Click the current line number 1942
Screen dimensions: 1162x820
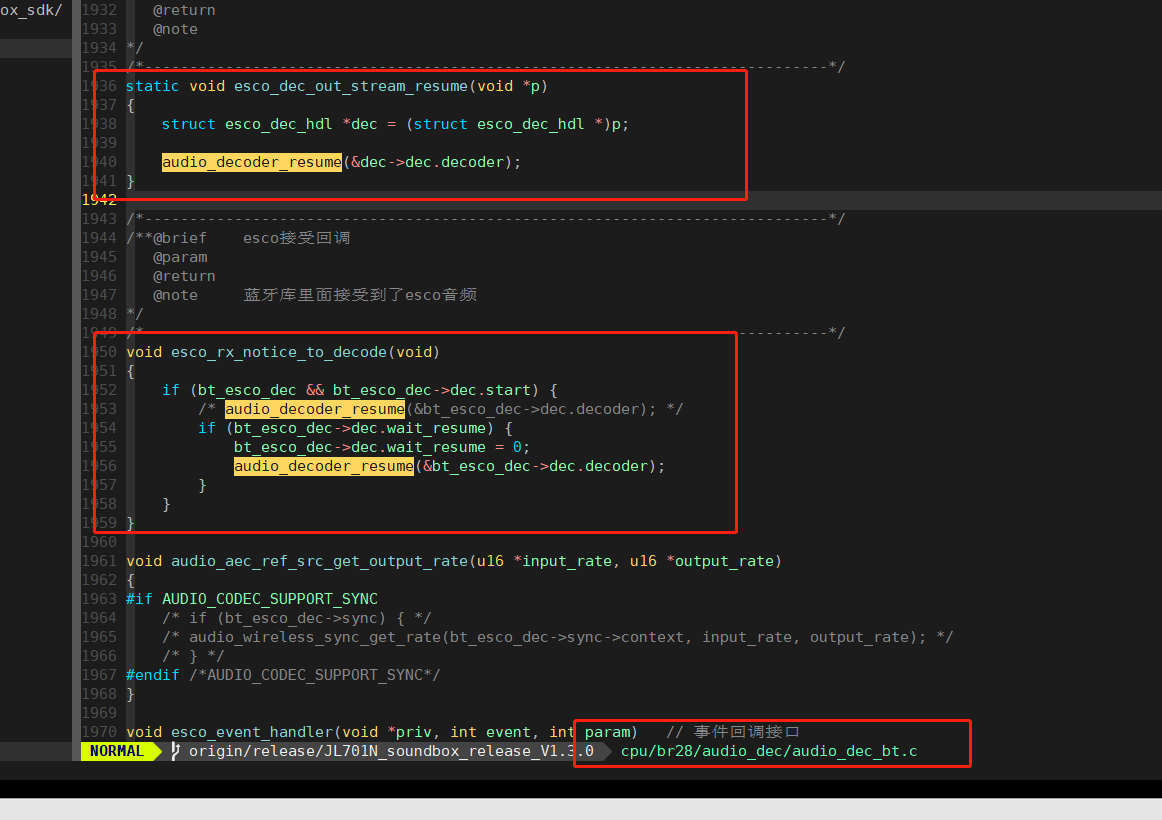click(99, 200)
